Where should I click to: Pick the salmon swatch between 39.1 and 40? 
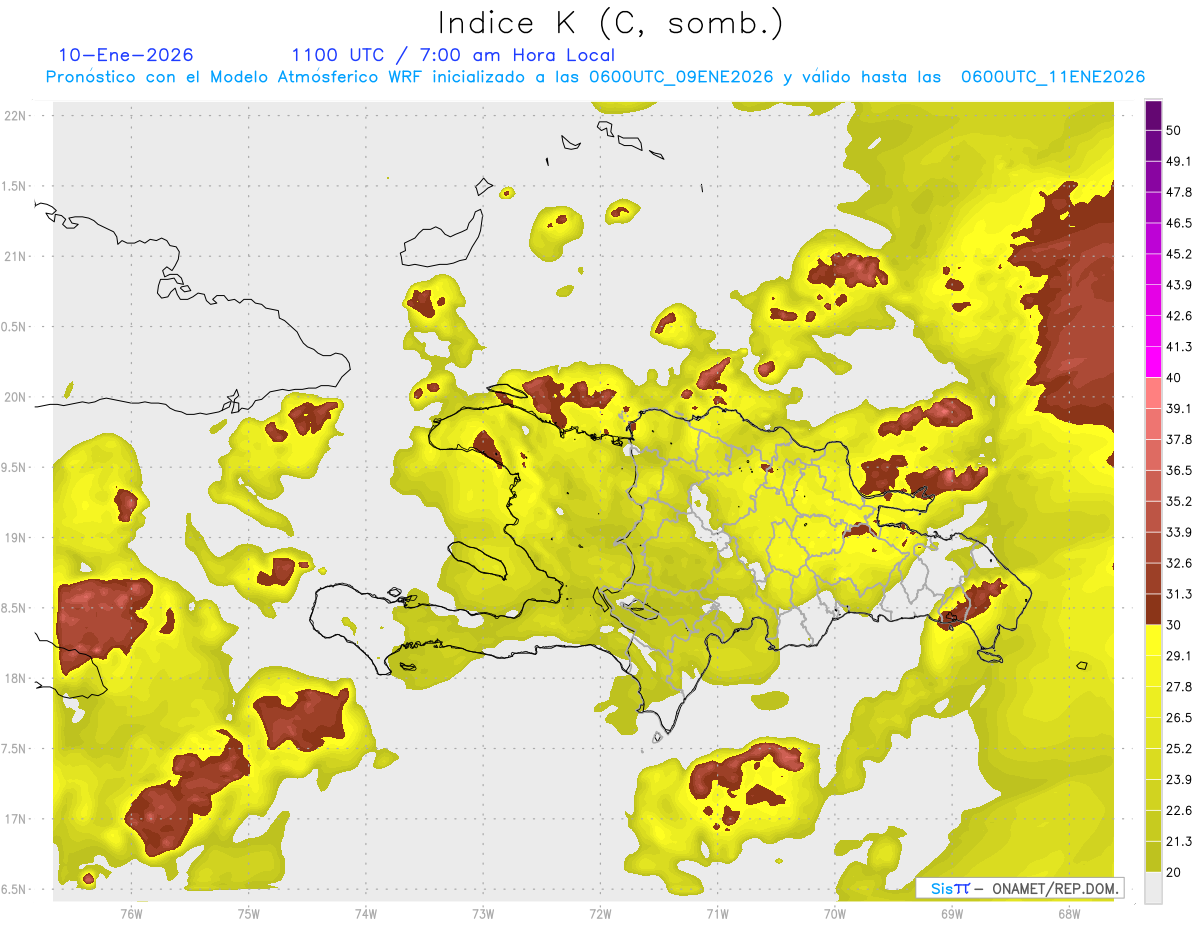click(1153, 393)
